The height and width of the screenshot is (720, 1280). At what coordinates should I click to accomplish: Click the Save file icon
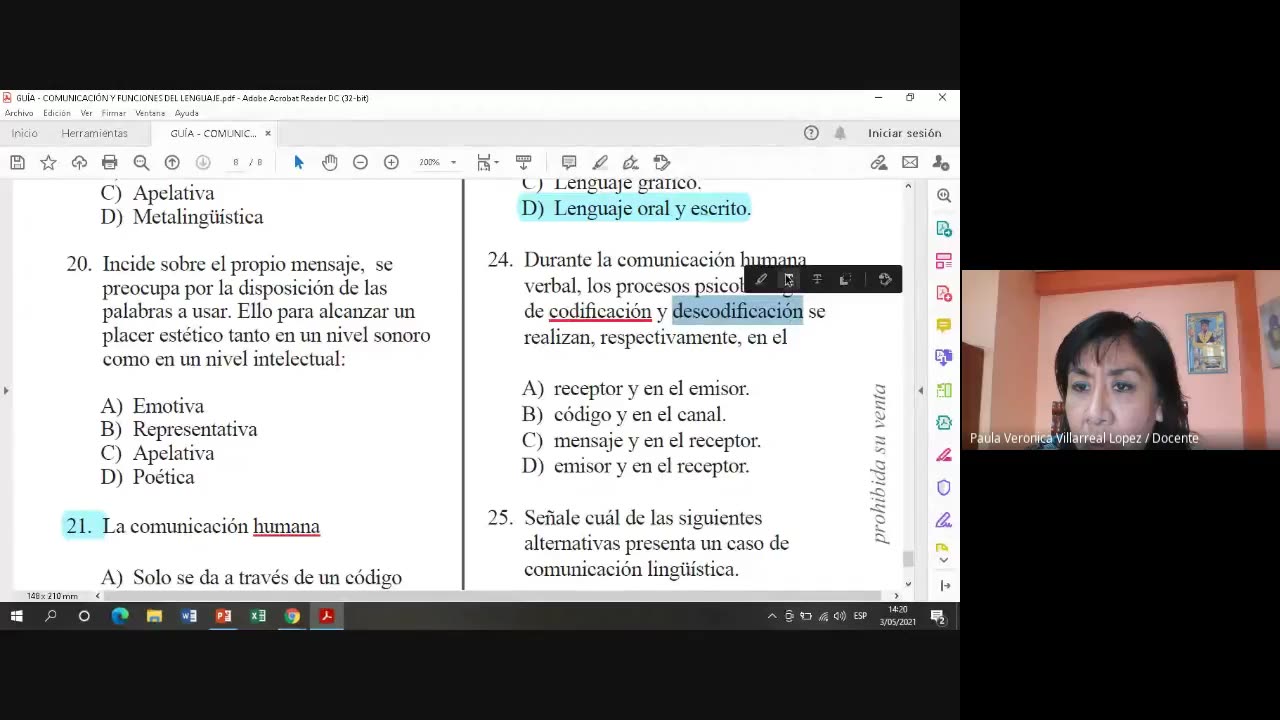(x=17, y=162)
